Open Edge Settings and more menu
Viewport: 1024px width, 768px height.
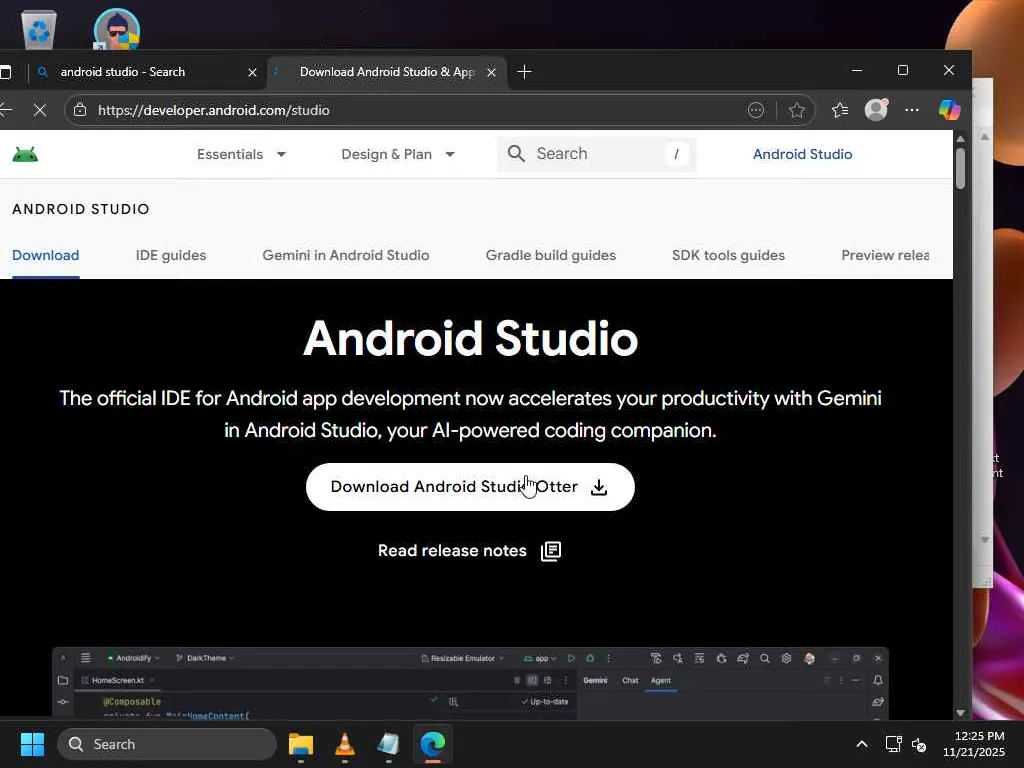[x=912, y=110]
